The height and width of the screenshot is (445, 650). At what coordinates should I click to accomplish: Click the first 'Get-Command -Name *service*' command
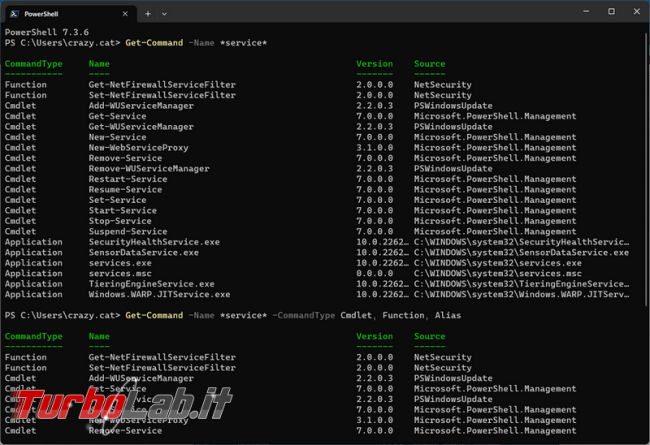coord(196,43)
